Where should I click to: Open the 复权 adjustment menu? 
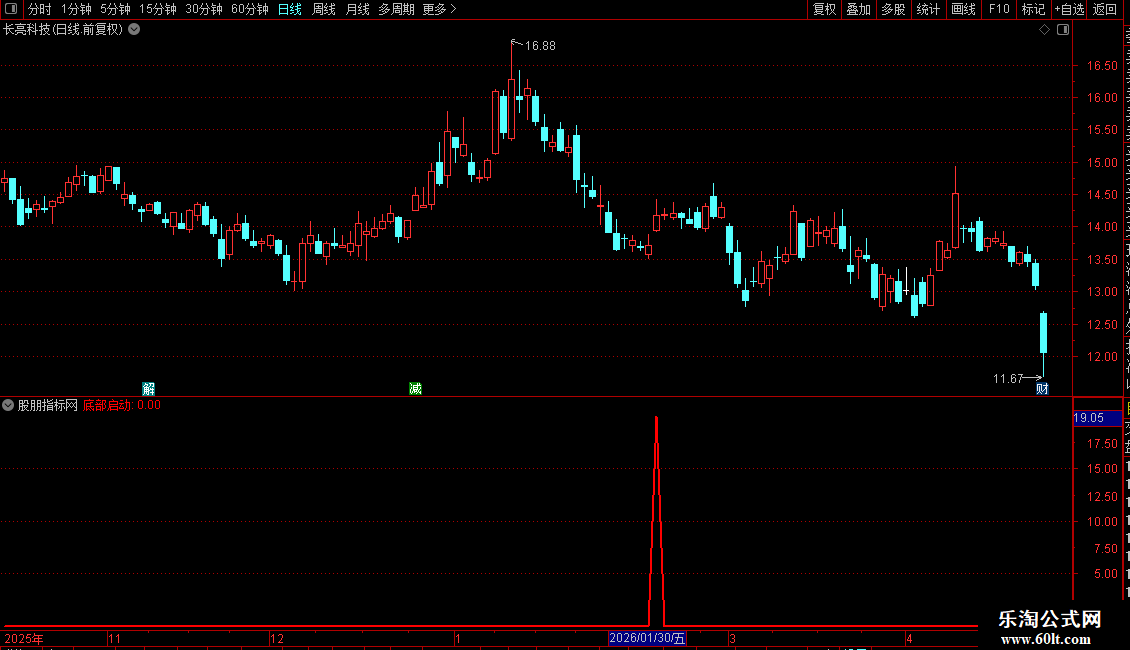[824, 9]
